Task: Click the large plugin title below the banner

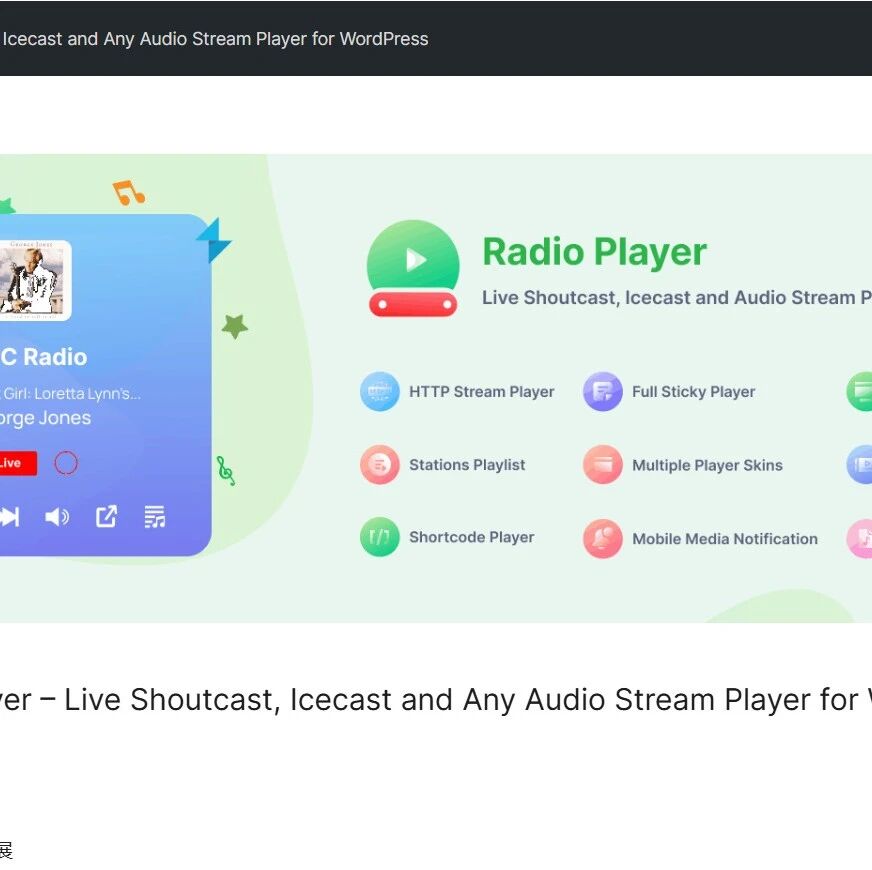Action: (436, 700)
